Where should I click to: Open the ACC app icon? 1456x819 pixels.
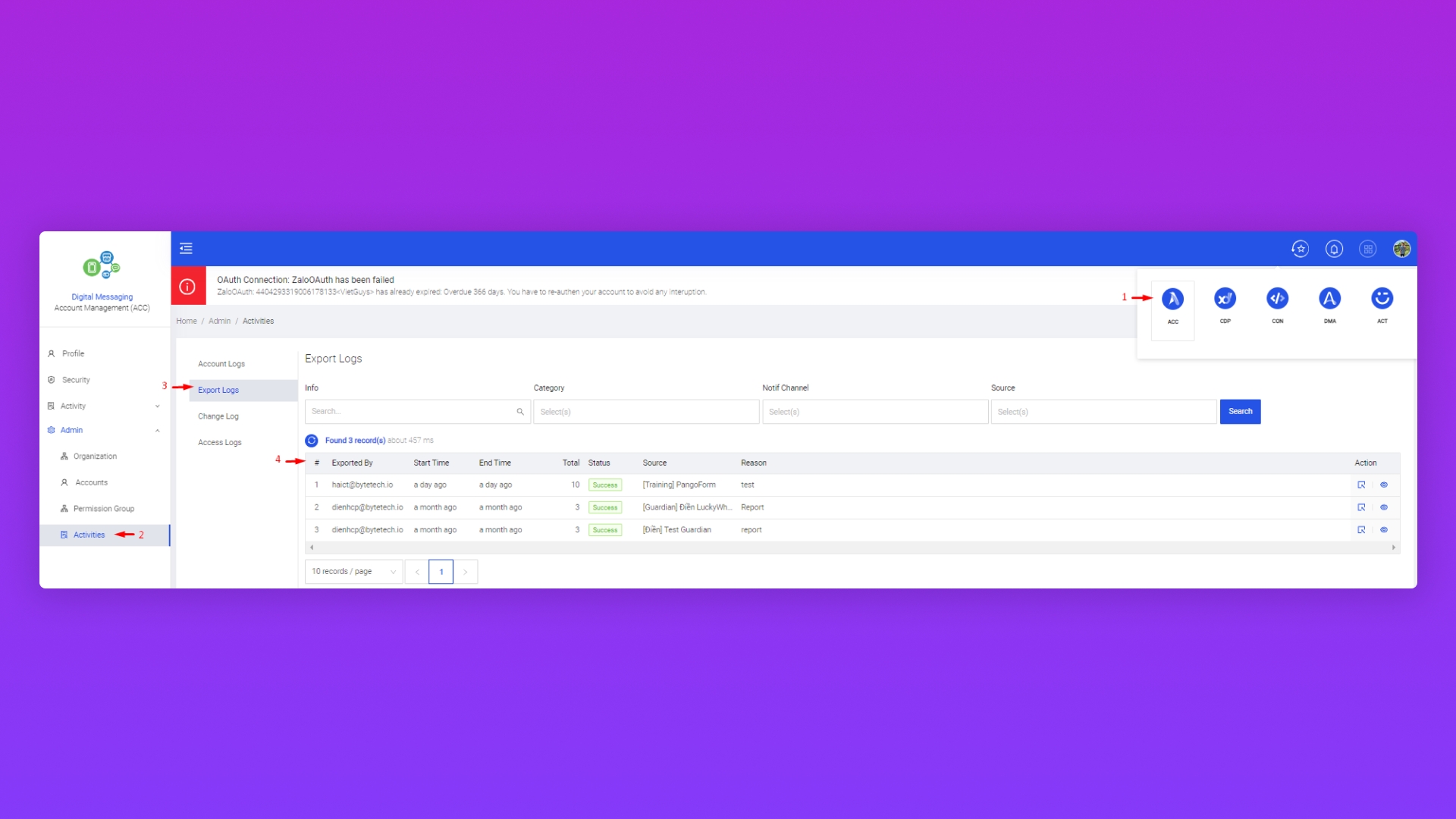1172,299
